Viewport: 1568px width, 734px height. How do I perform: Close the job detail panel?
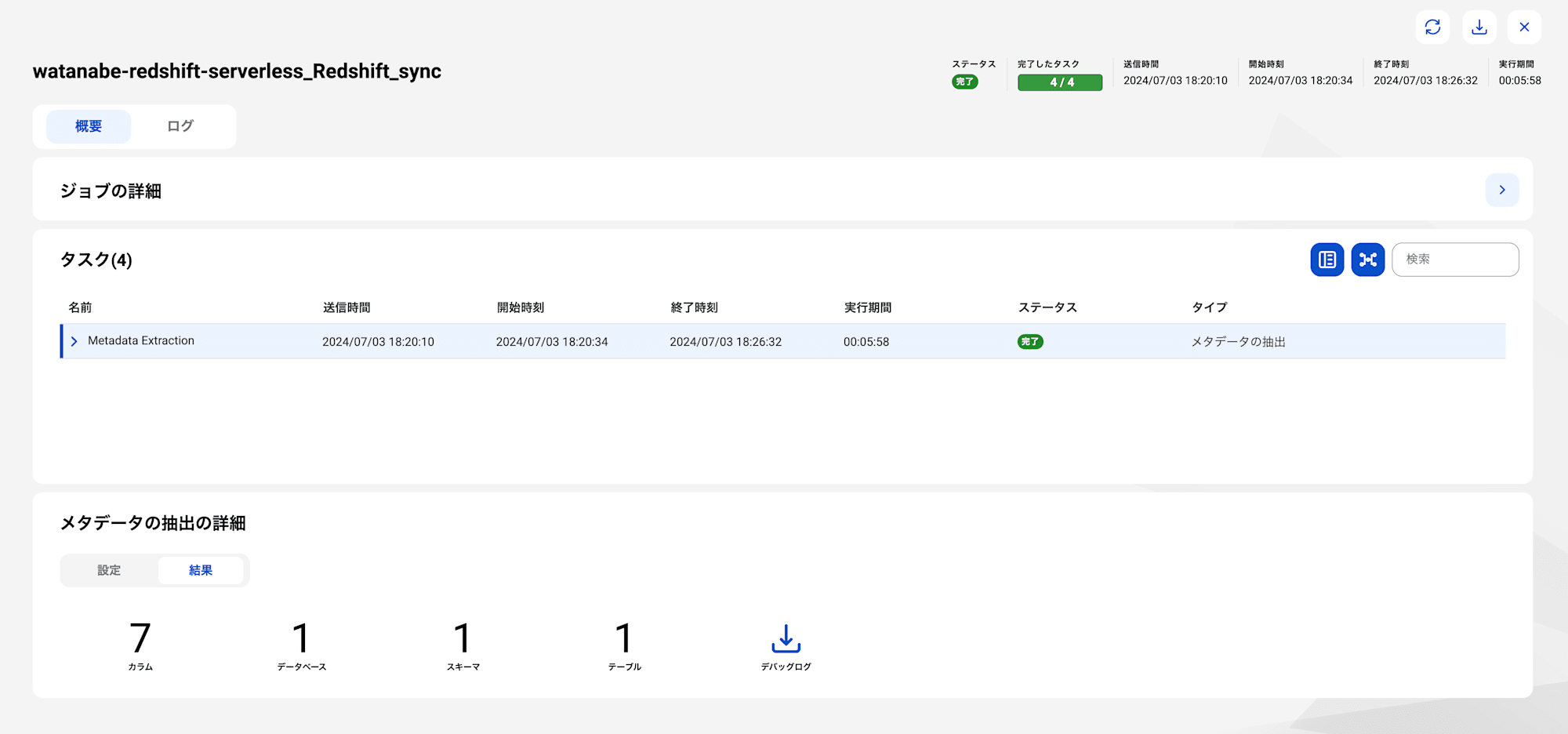pos(1524,27)
